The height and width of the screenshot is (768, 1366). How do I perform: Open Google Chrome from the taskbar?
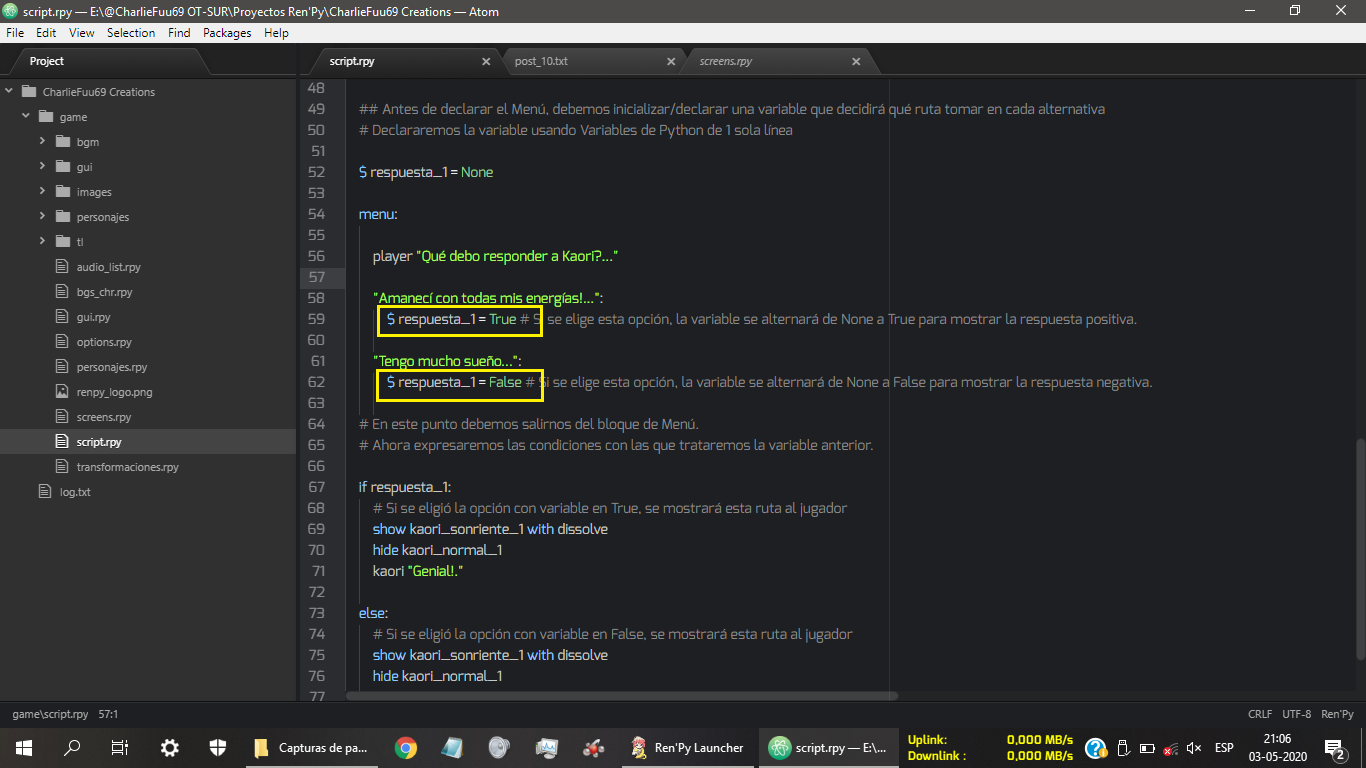point(405,747)
